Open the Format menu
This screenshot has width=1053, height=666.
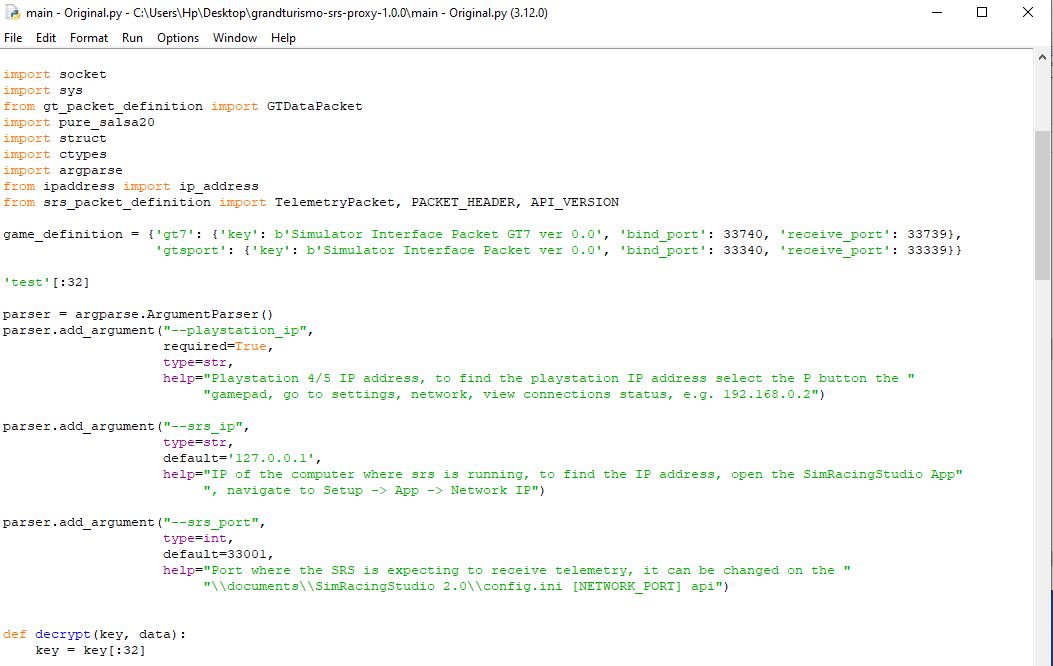pyautogui.click(x=89, y=38)
